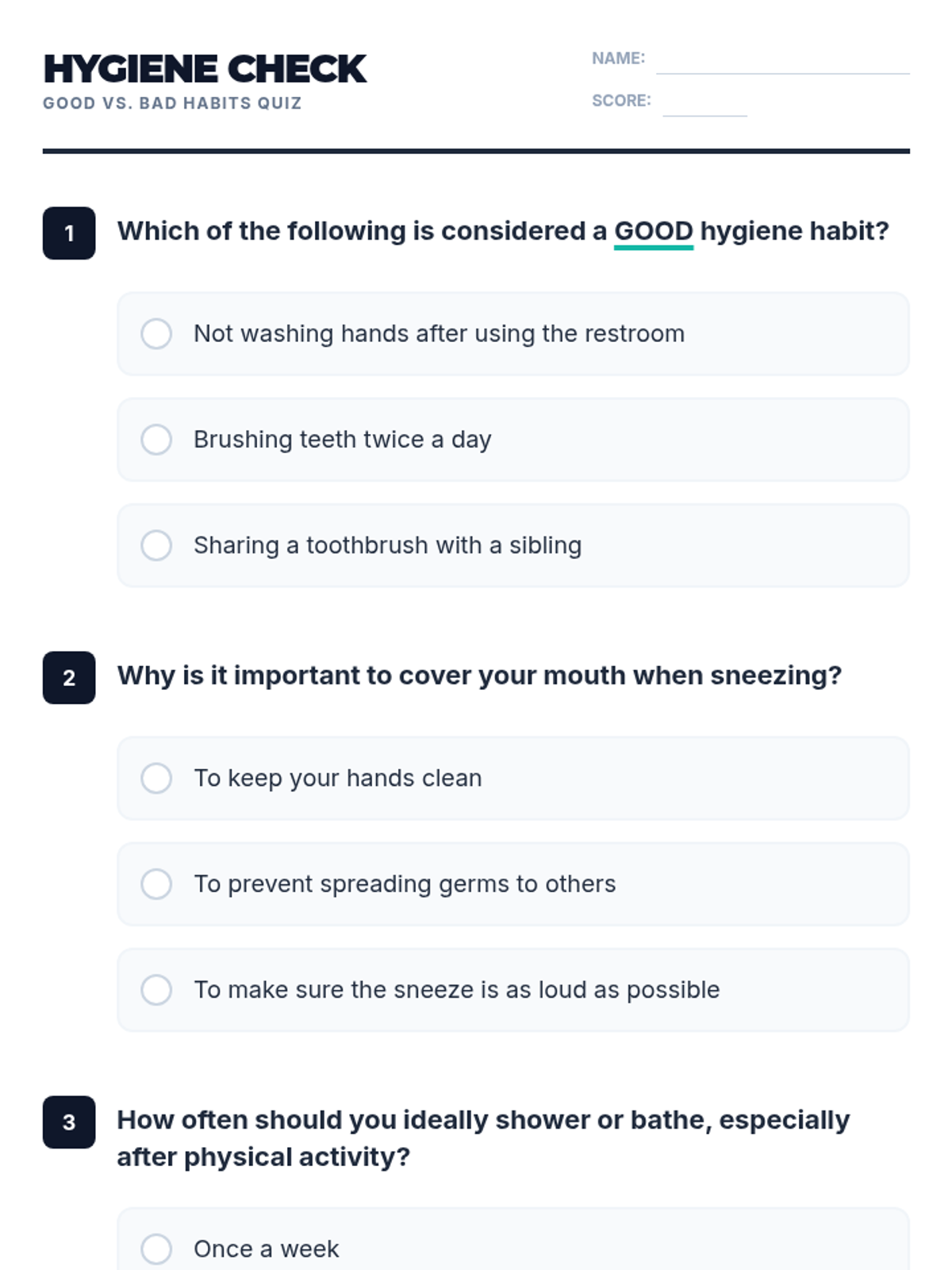Pick the 'sneeze is as loud as possible' option

[x=156, y=990]
